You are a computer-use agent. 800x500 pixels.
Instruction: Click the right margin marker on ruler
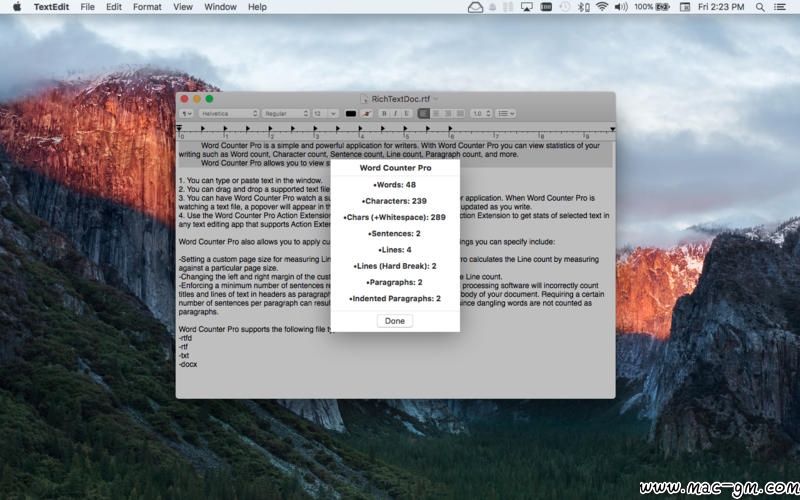click(612, 129)
